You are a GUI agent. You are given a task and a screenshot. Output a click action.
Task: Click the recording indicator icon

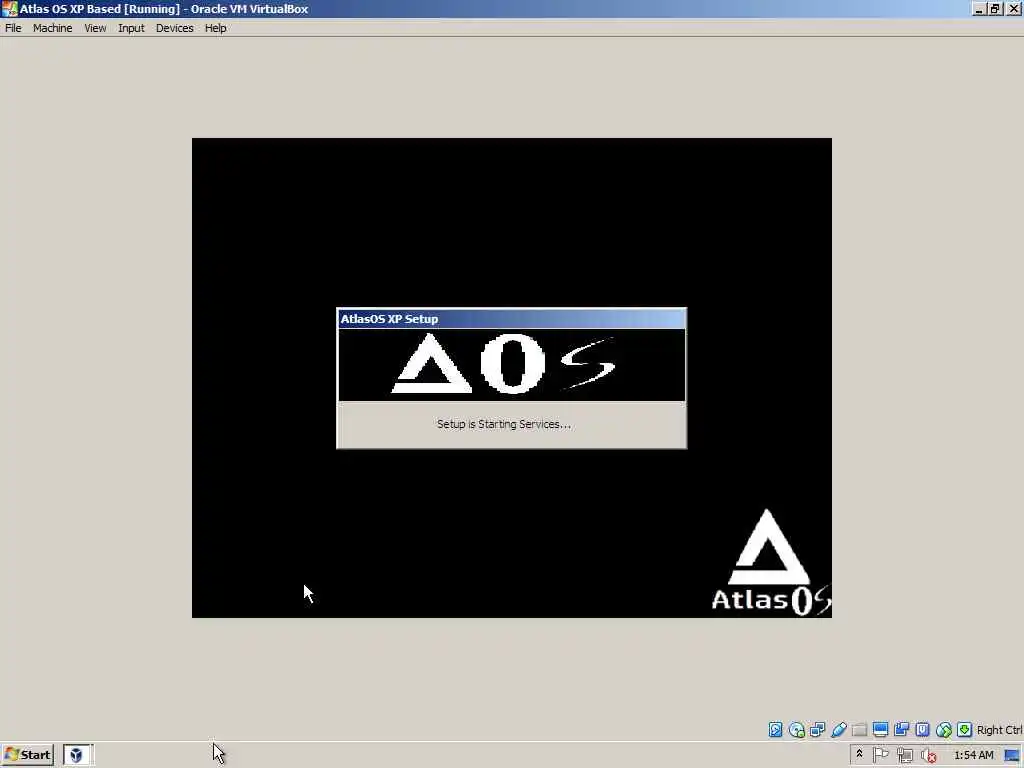901,729
